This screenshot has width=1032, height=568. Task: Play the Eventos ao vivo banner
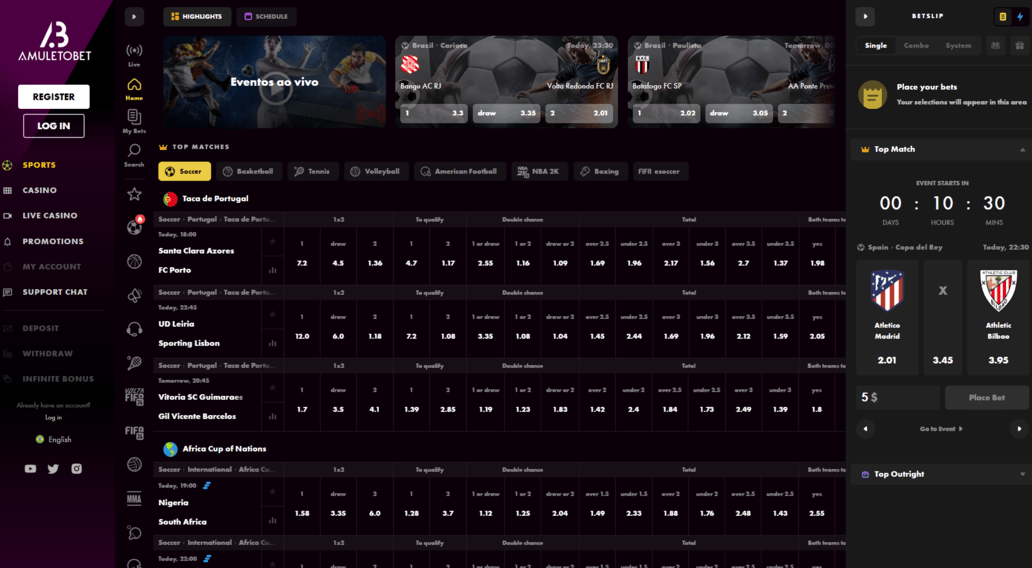coord(274,82)
